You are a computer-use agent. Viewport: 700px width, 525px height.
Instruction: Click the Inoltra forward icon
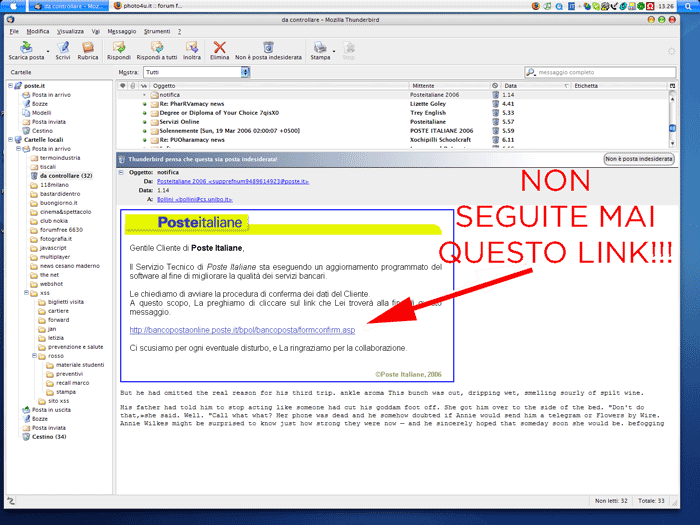pos(192,47)
